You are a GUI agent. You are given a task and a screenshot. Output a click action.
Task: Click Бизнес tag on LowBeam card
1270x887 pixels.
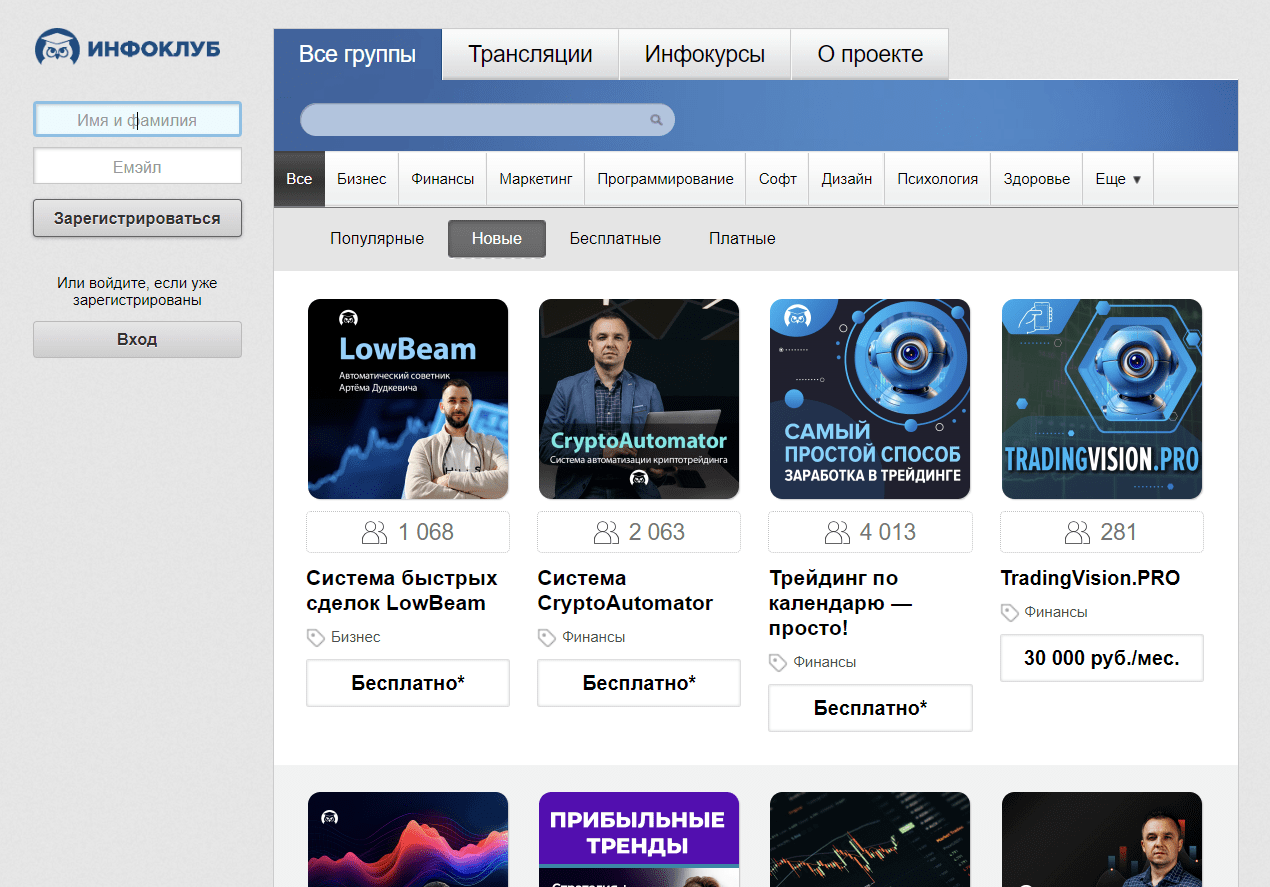356,637
